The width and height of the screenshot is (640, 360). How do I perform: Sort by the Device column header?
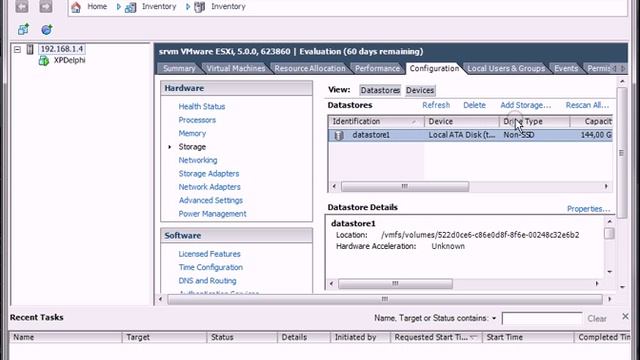(462, 122)
